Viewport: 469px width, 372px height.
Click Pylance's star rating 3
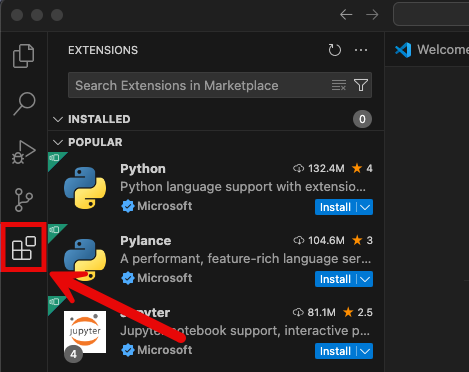[362, 241]
